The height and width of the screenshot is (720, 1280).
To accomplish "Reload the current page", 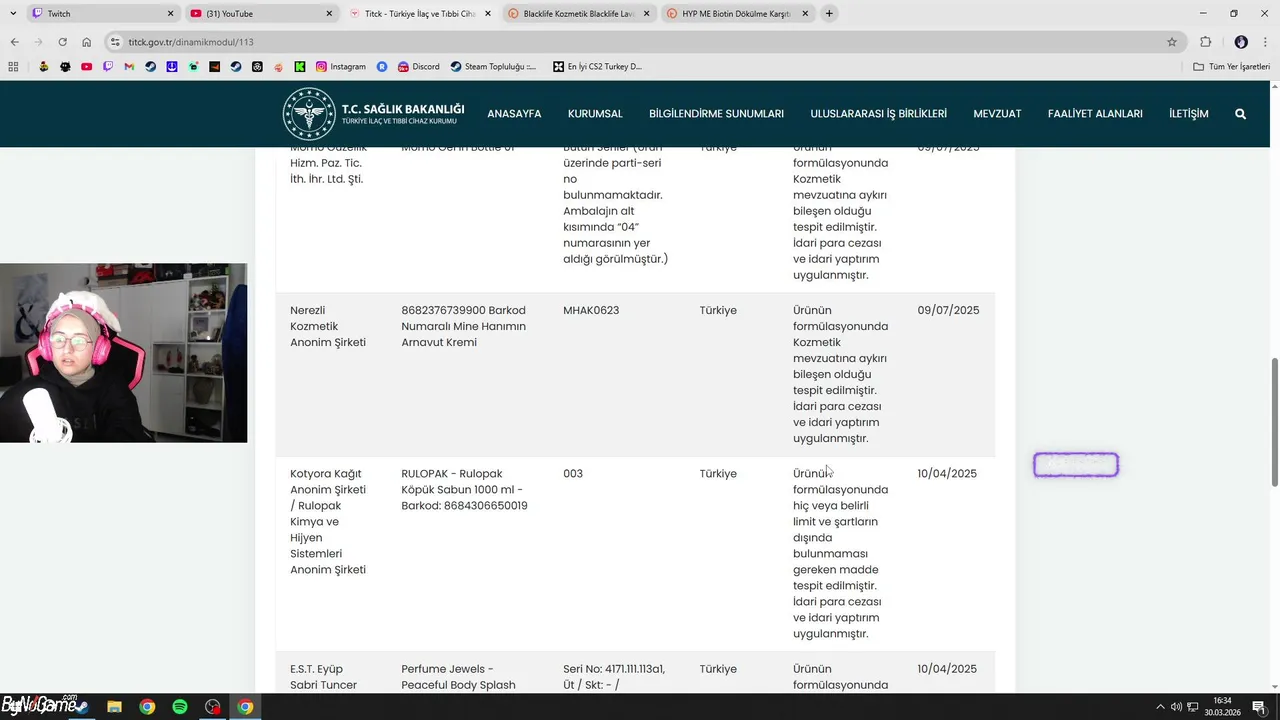I will pyautogui.click(x=62, y=42).
